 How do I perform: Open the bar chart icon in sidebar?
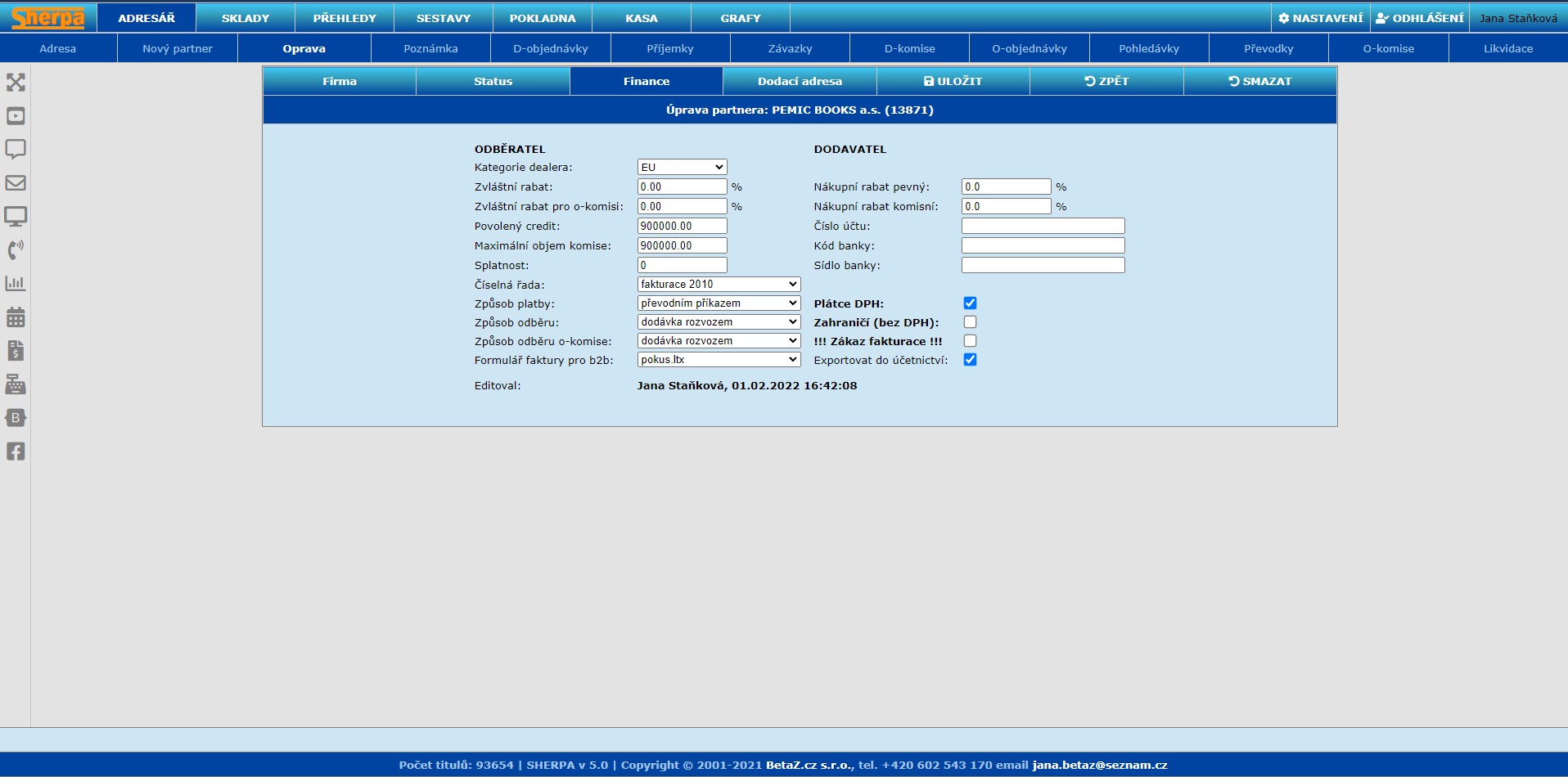16,284
